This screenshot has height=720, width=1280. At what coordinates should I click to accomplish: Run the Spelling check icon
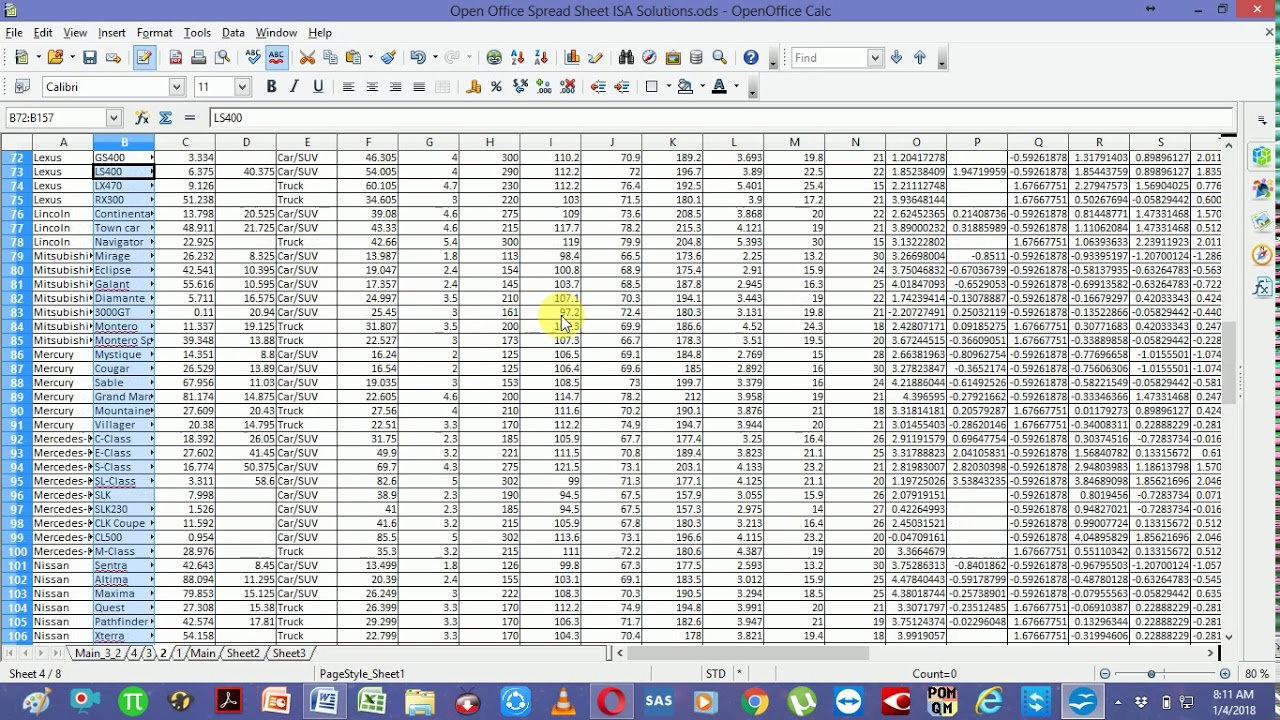coord(252,58)
